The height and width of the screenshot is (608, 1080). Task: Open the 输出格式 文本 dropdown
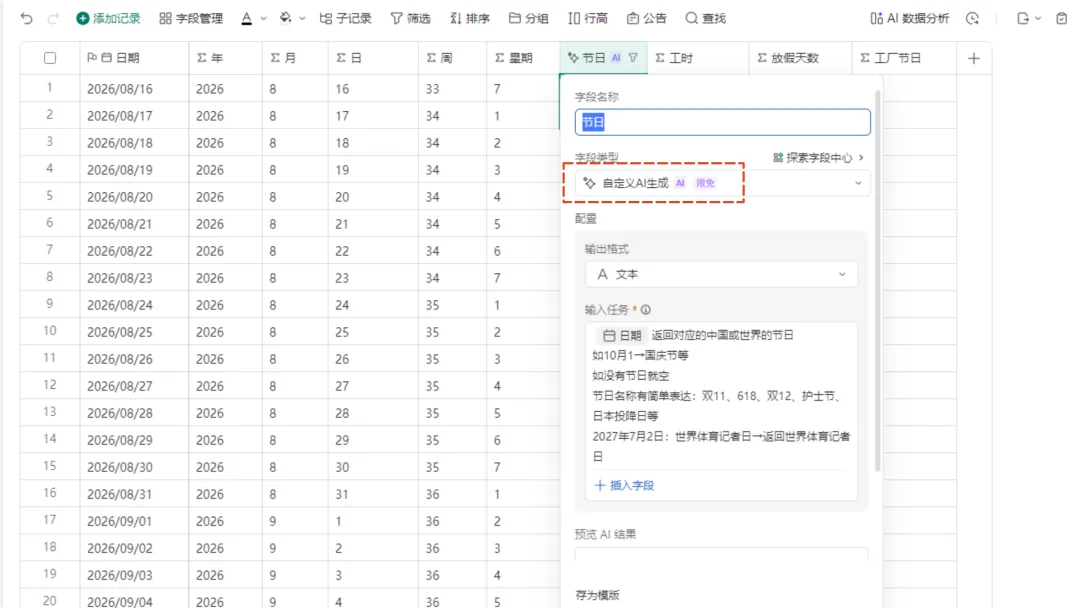(721, 274)
